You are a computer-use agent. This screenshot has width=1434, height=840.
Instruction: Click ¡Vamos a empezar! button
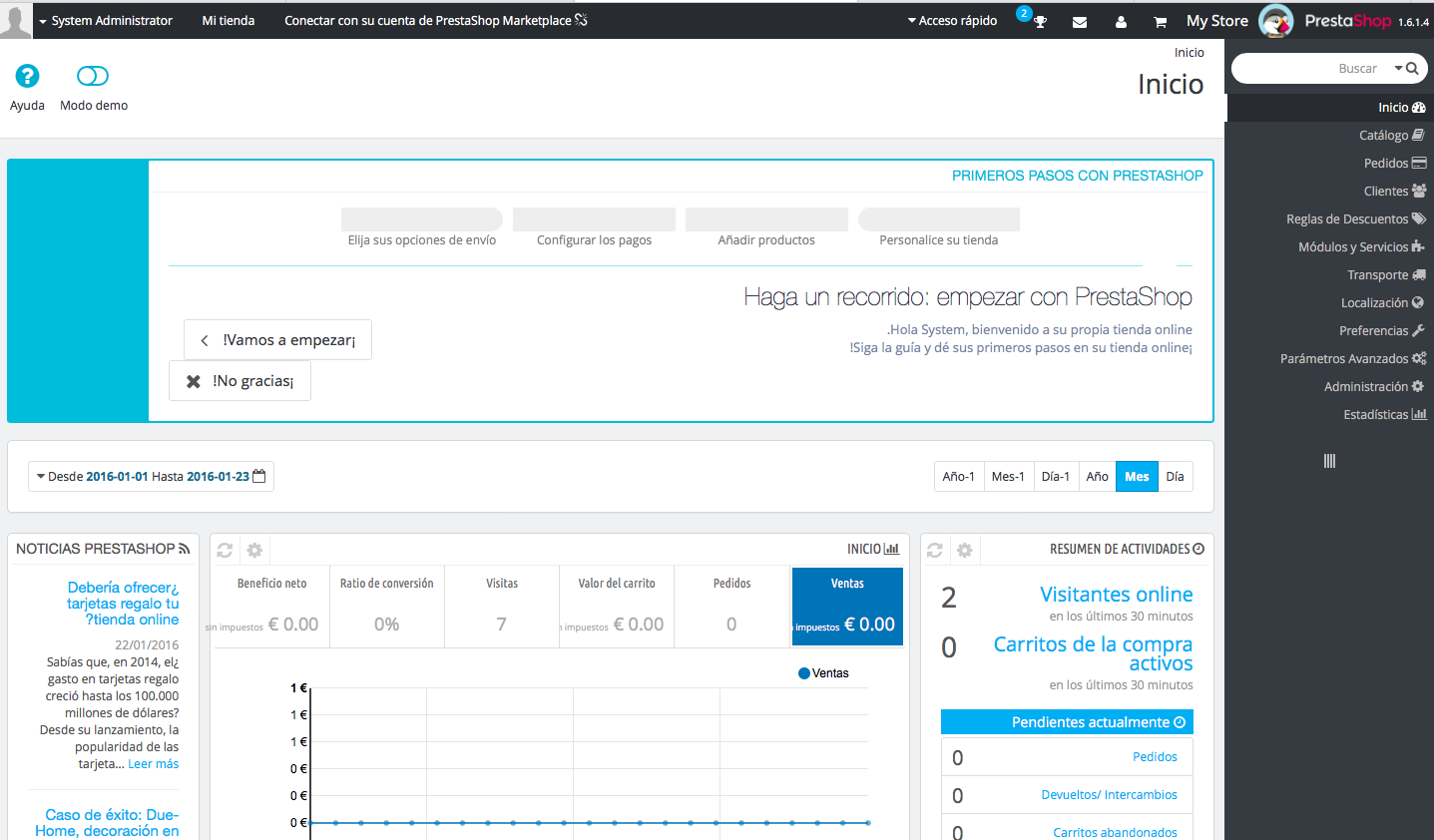pyautogui.click(x=277, y=340)
